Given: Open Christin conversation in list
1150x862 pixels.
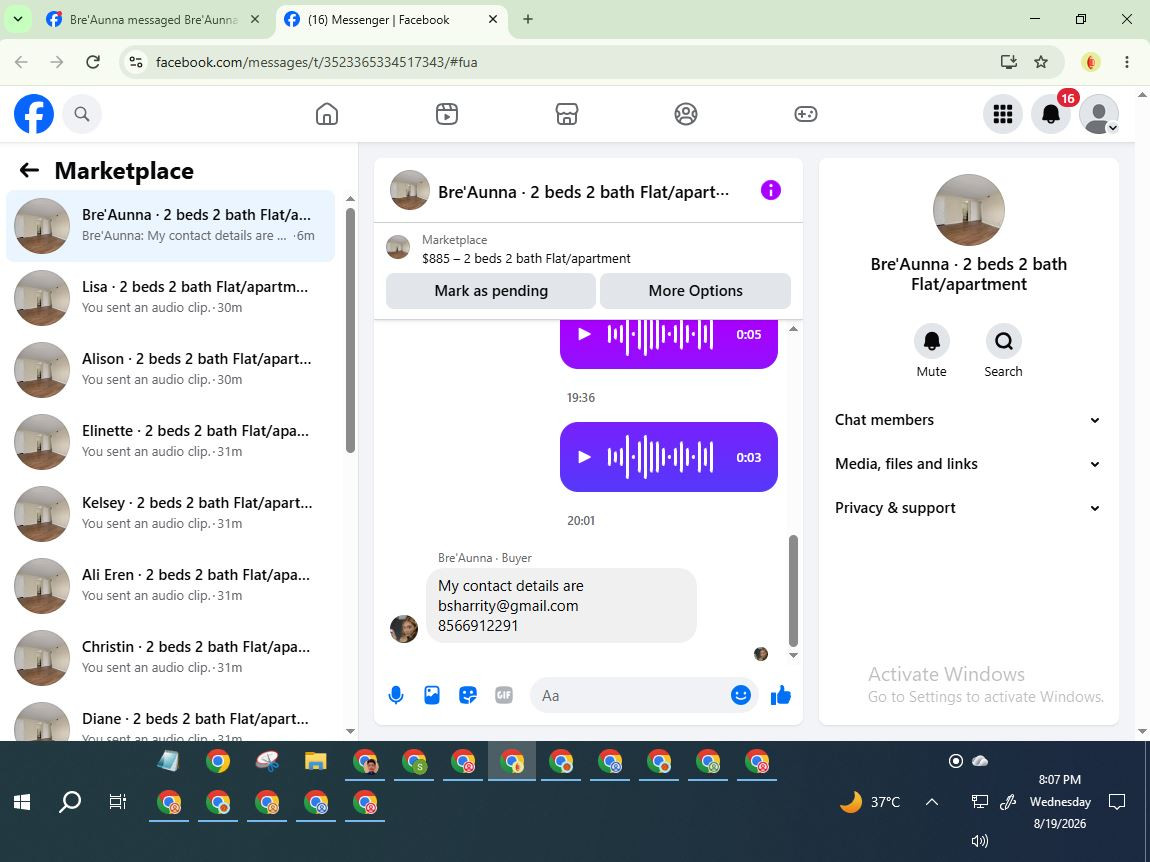Looking at the screenshot, I should 170,657.
